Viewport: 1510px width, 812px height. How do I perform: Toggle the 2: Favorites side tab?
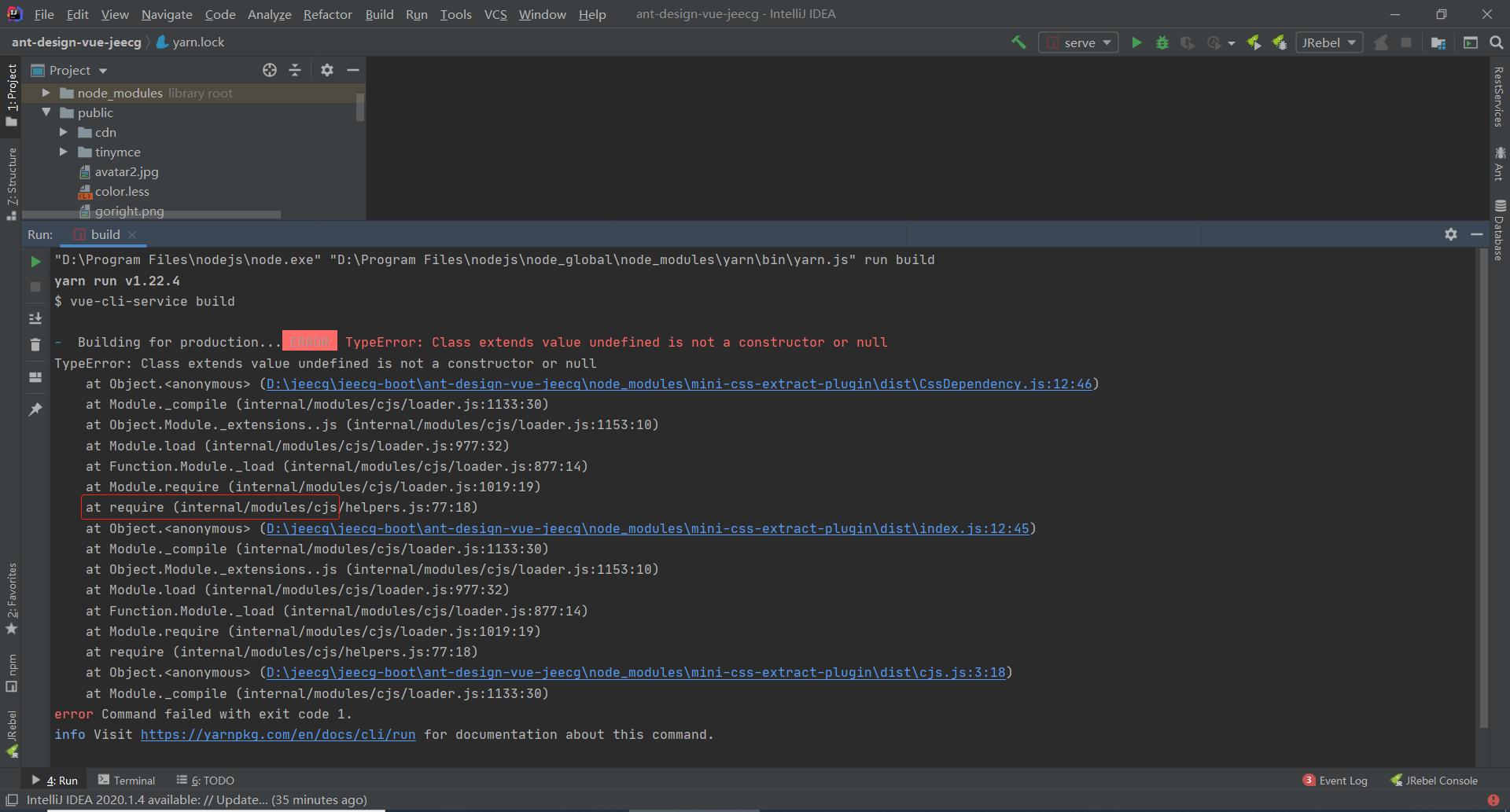11,599
